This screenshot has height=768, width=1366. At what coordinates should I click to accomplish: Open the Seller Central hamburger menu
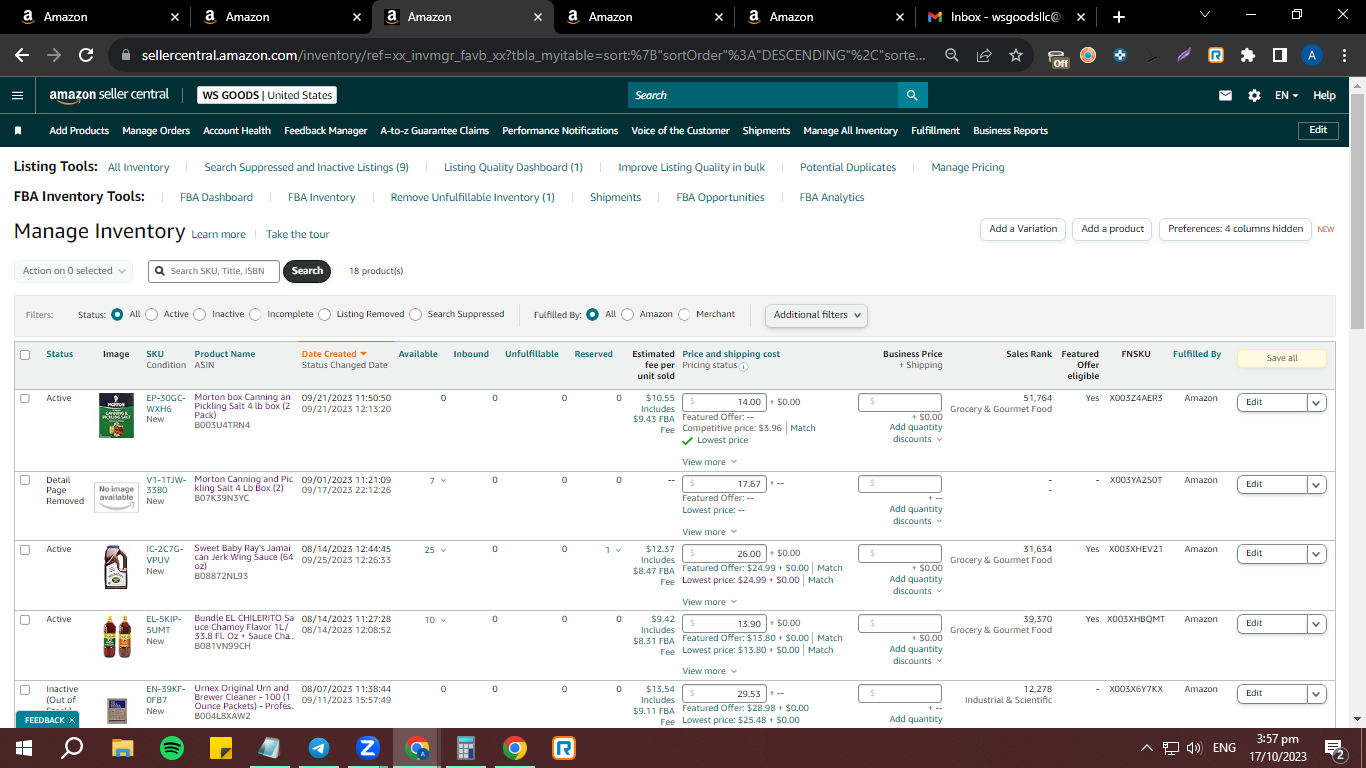pos(17,95)
